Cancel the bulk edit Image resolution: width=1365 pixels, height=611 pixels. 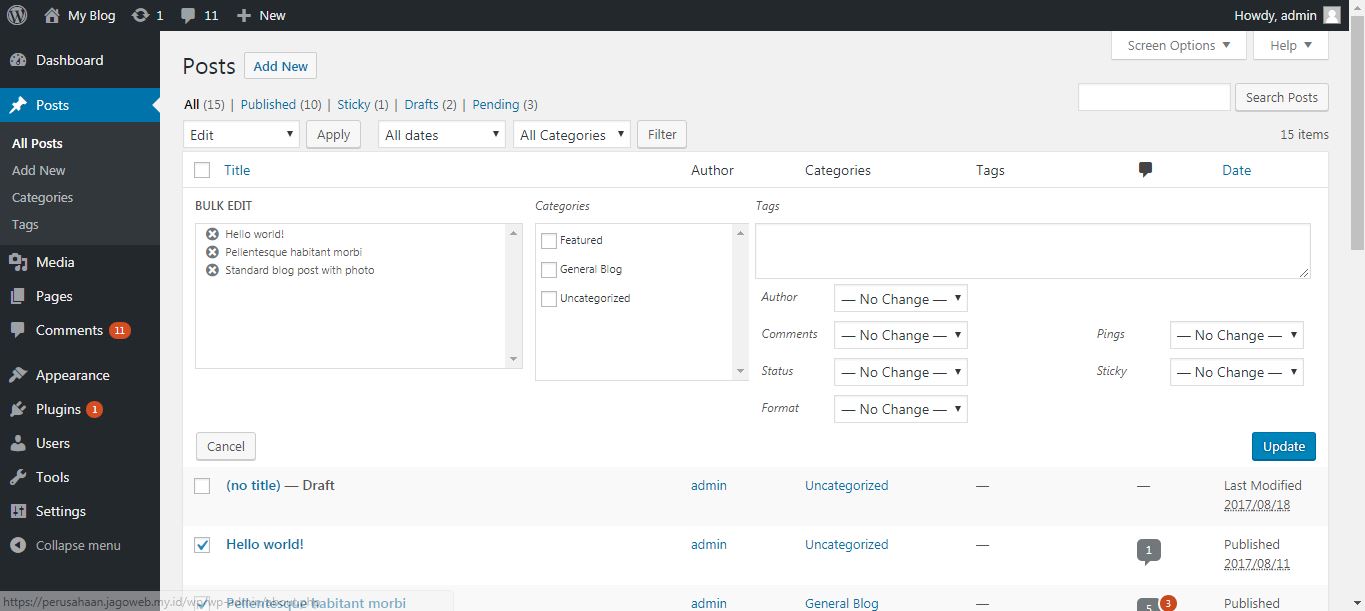click(226, 446)
